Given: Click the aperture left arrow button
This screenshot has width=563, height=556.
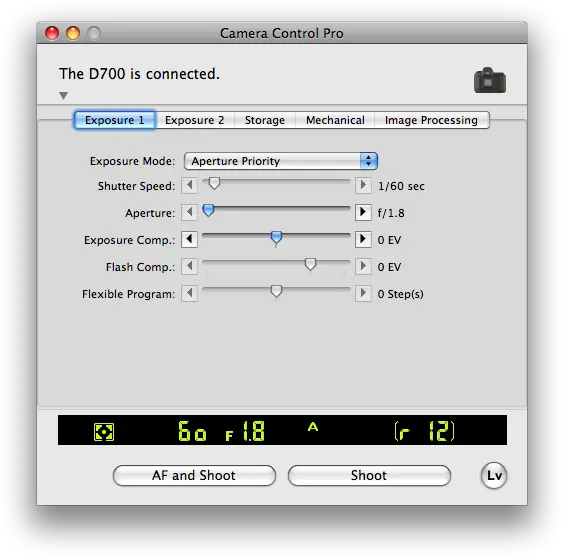Looking at the screenshot, I should [189, 212].
